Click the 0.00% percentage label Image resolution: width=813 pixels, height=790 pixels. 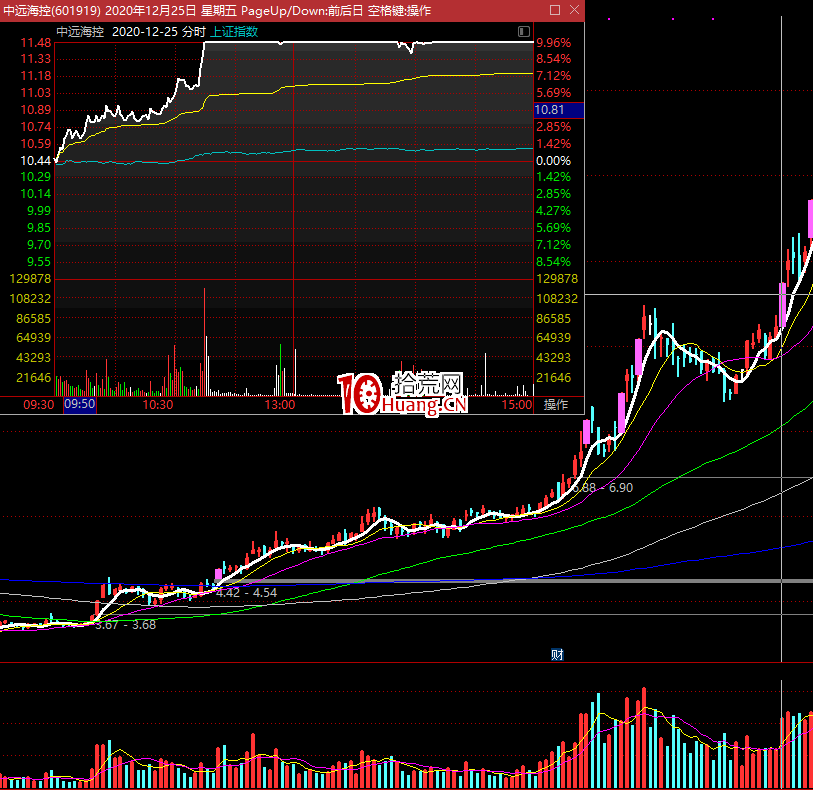pyautogui.click(x=553, y=161)
